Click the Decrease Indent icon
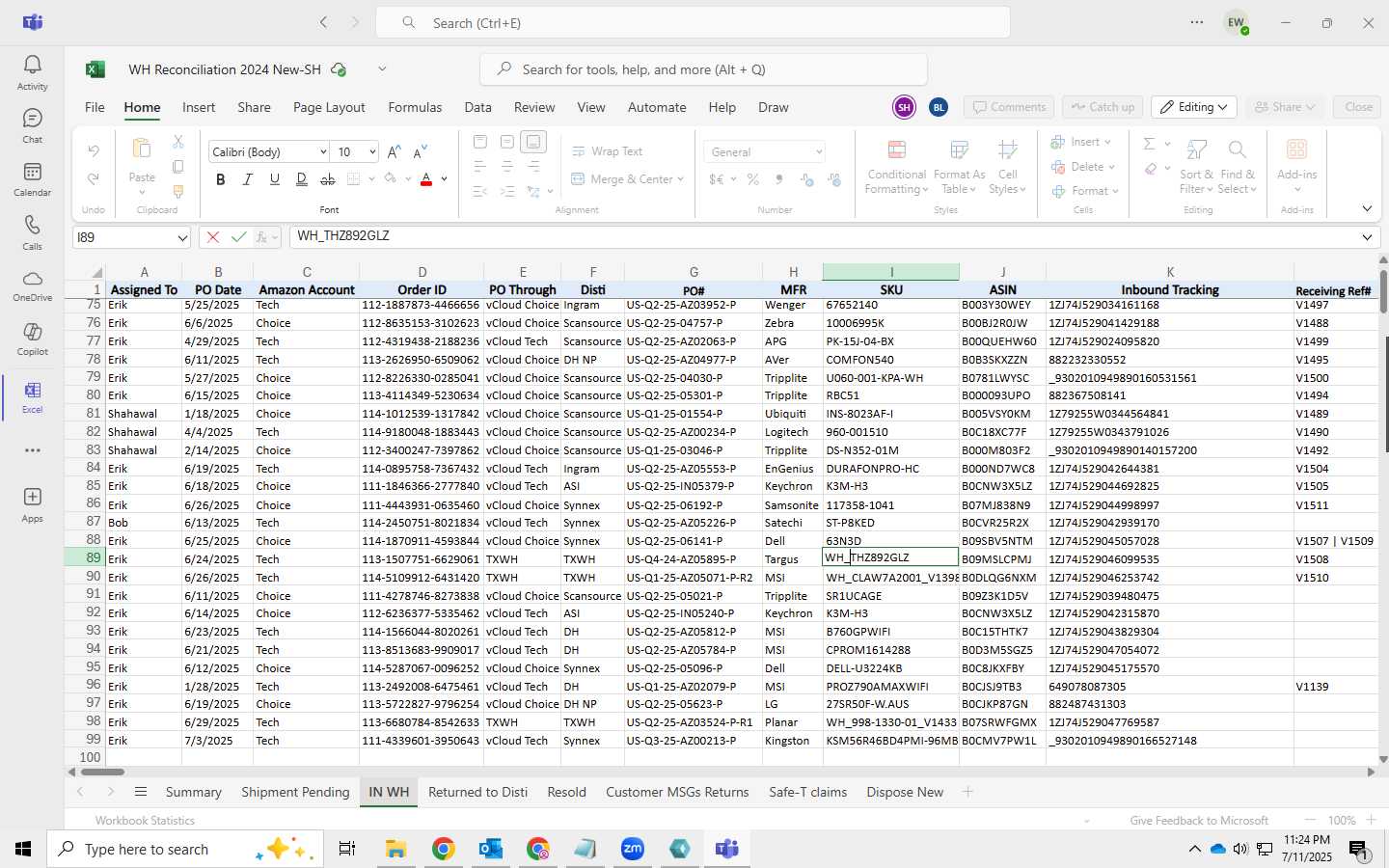This screenshot has width=1389, height=868. (480, 192)
